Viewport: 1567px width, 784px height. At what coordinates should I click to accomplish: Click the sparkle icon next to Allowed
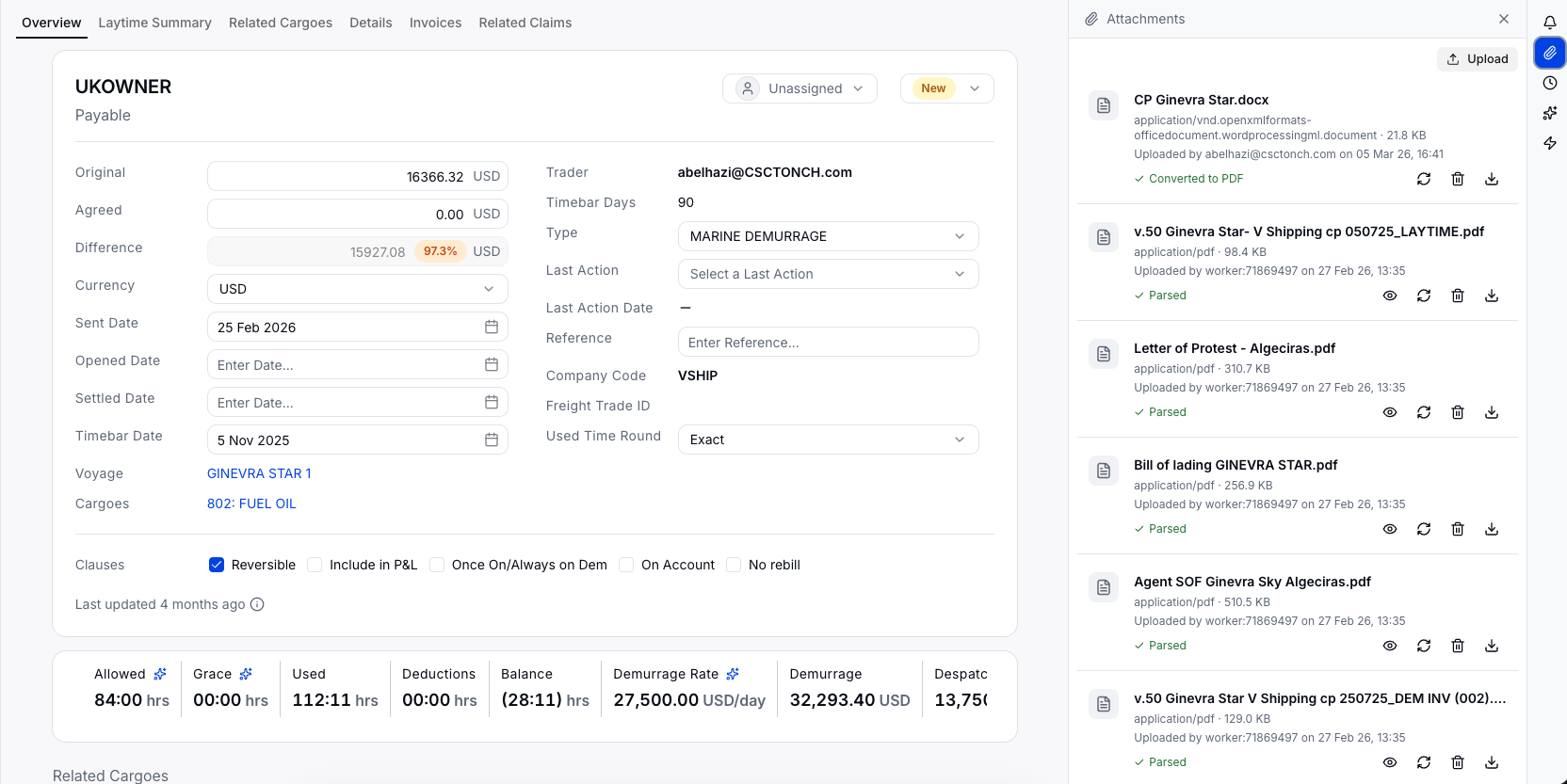pyautogui.click(x=160, y=674)
